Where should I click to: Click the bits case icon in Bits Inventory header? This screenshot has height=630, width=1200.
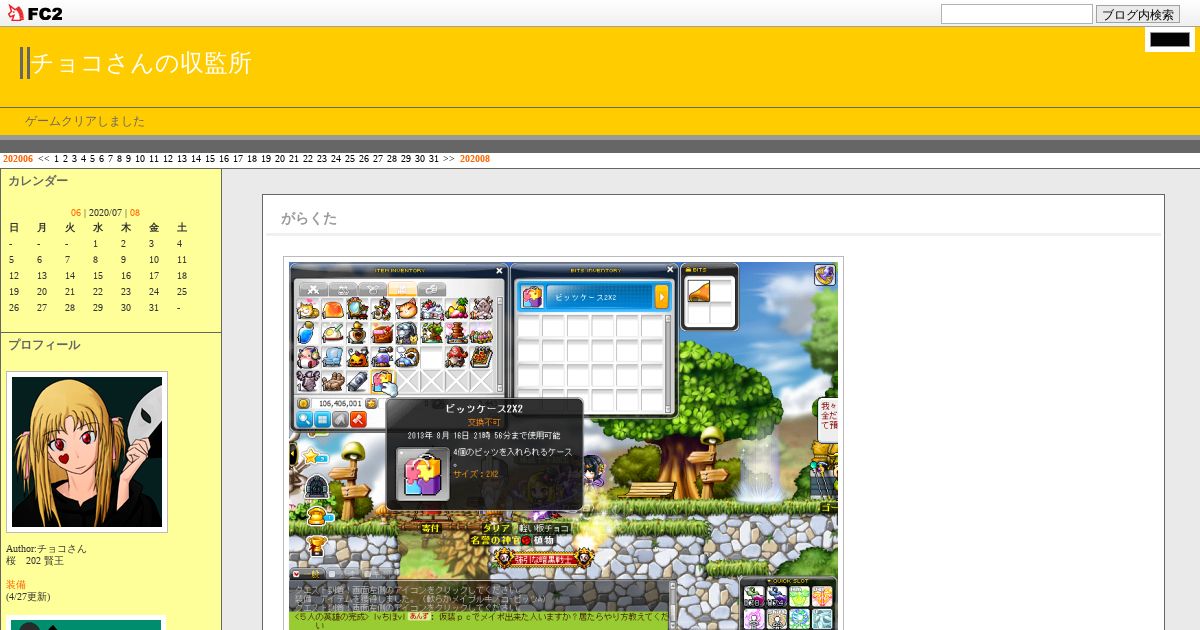pos(532,297)
